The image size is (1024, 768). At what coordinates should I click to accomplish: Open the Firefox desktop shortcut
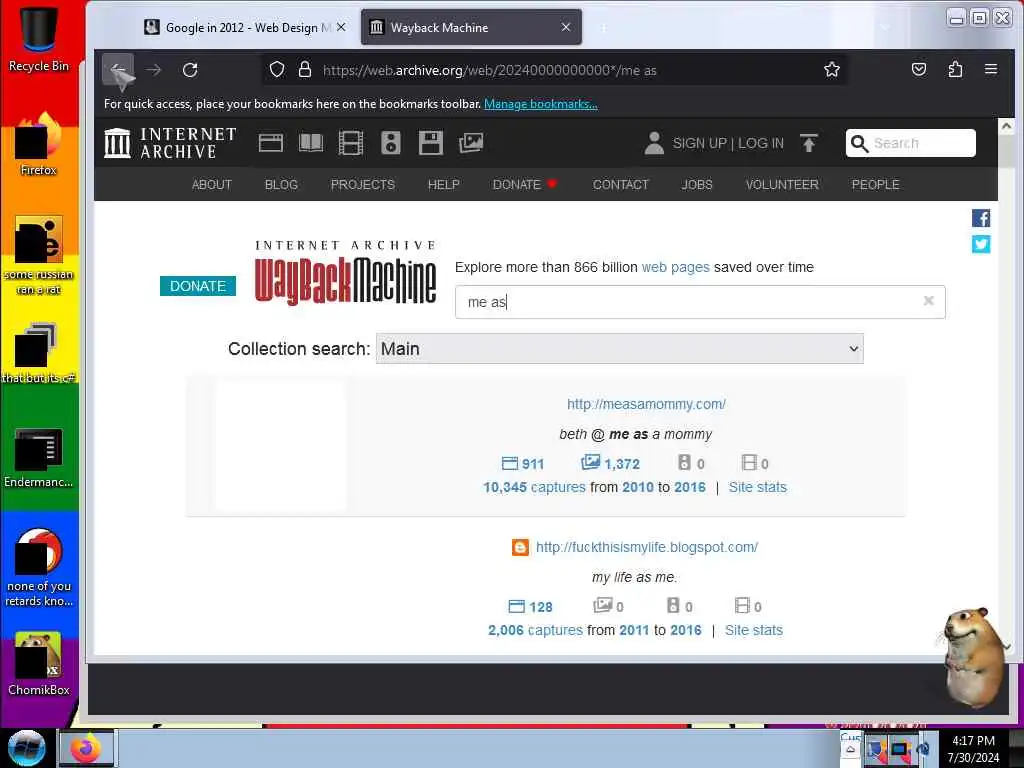tap(39, 144)
